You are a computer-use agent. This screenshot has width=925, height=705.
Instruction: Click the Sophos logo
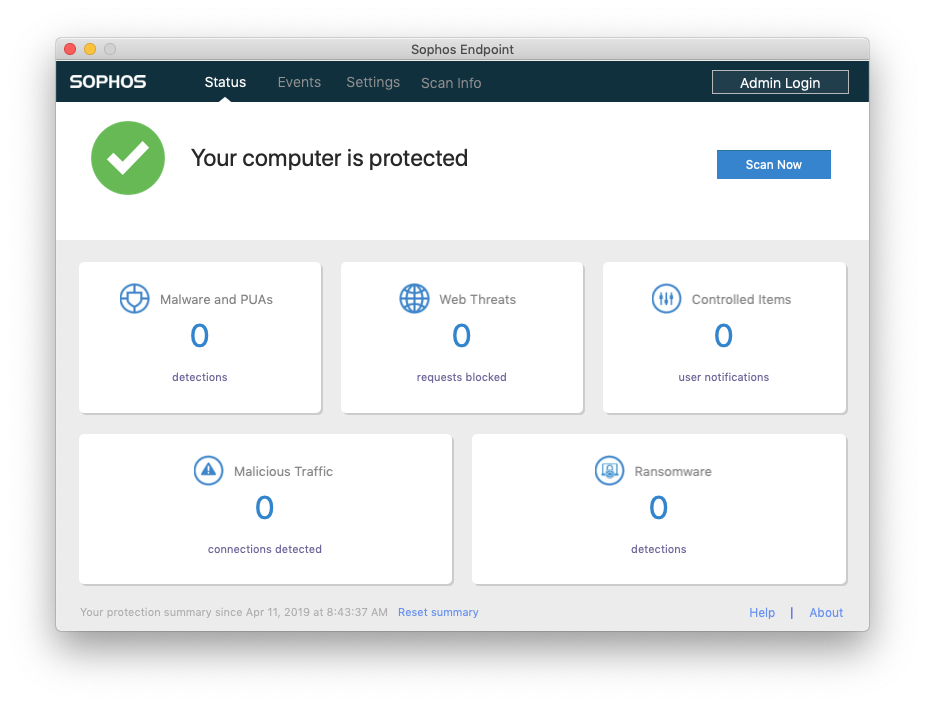pyautogui.click(x=107, y=82)
